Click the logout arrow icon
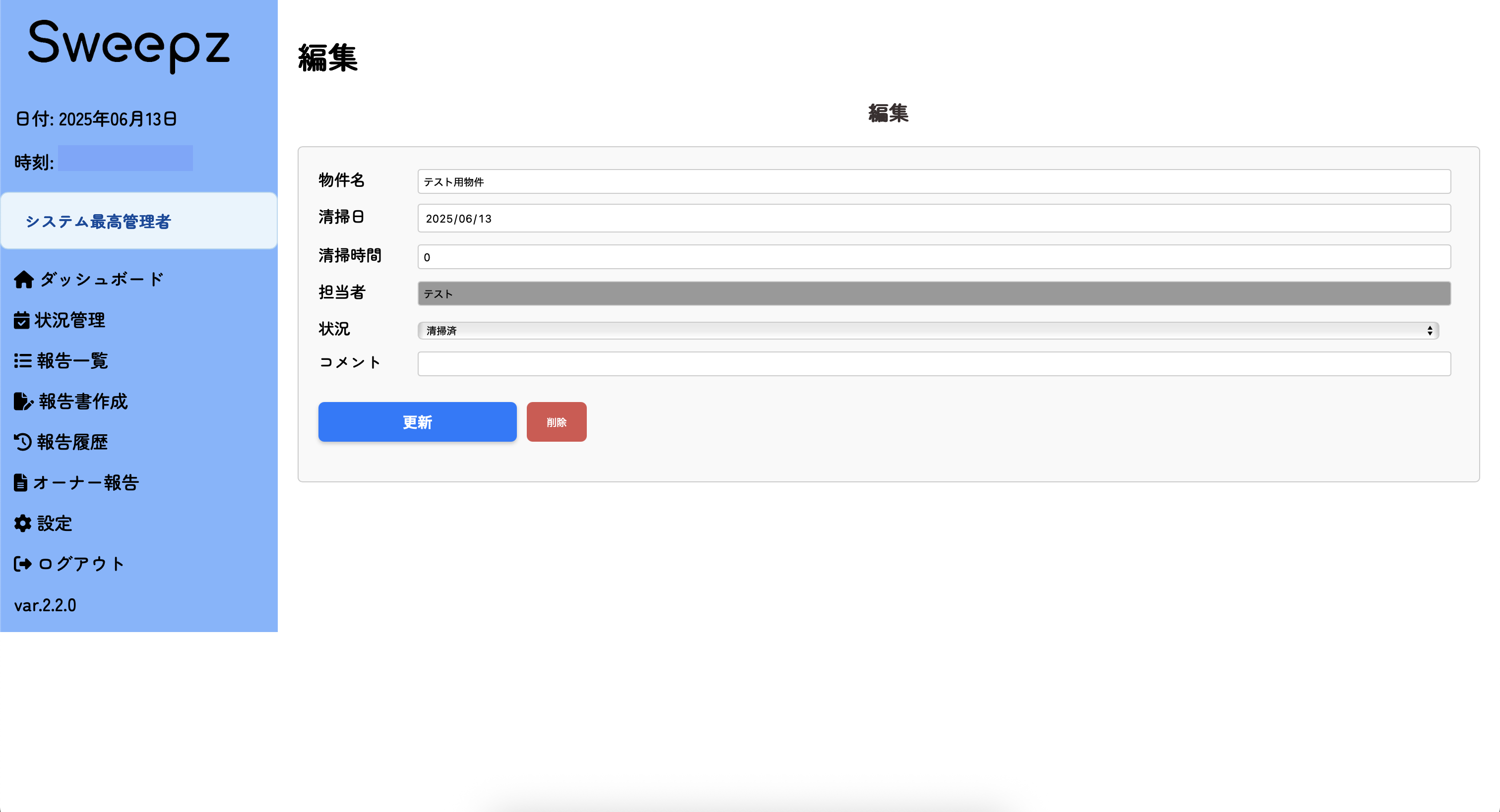Image resolution: width=1500 pixels, height=812 pixels. tap(23, 564)
